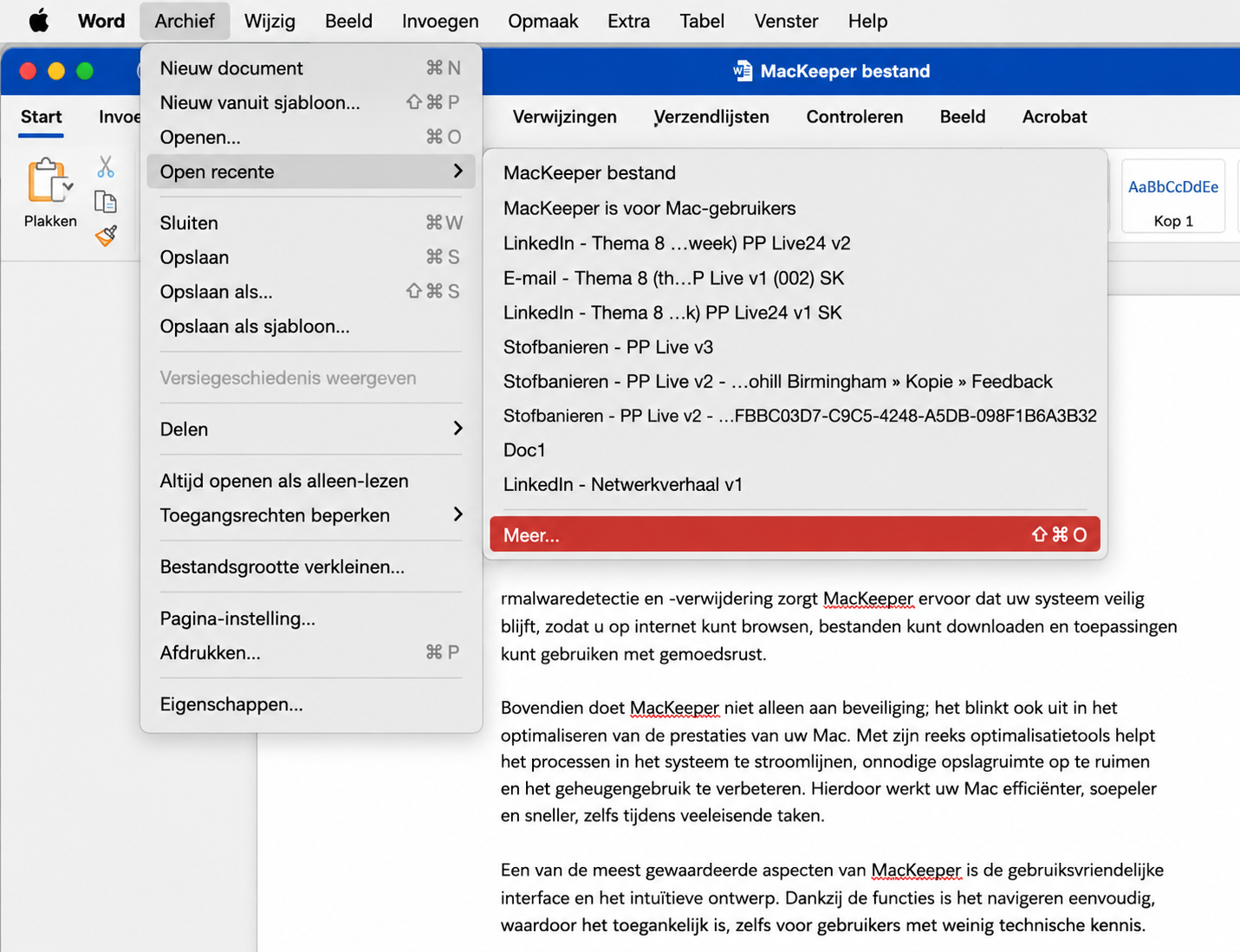Screen dimensions: 1240x952
Task: Click the yellow minimize window button
Action: [56, 71]
